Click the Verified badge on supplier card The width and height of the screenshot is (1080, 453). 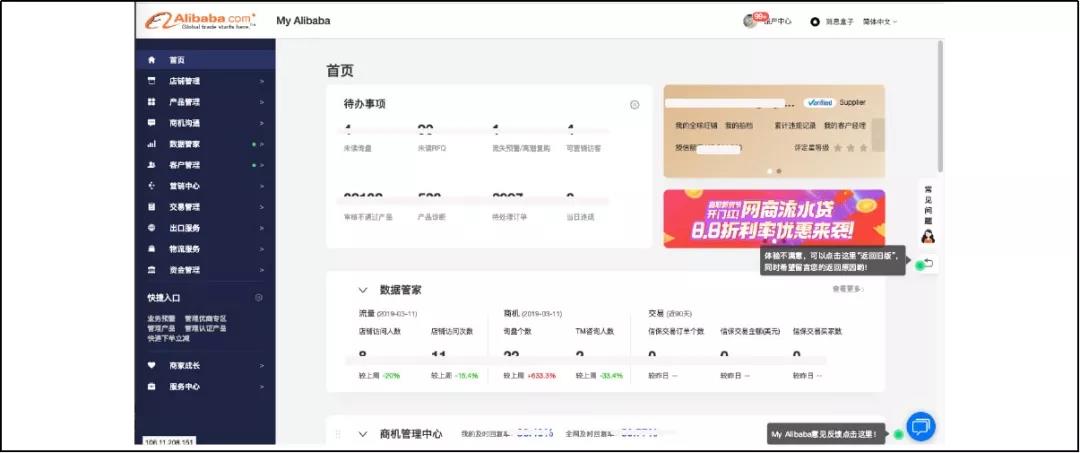pos(818,103)
